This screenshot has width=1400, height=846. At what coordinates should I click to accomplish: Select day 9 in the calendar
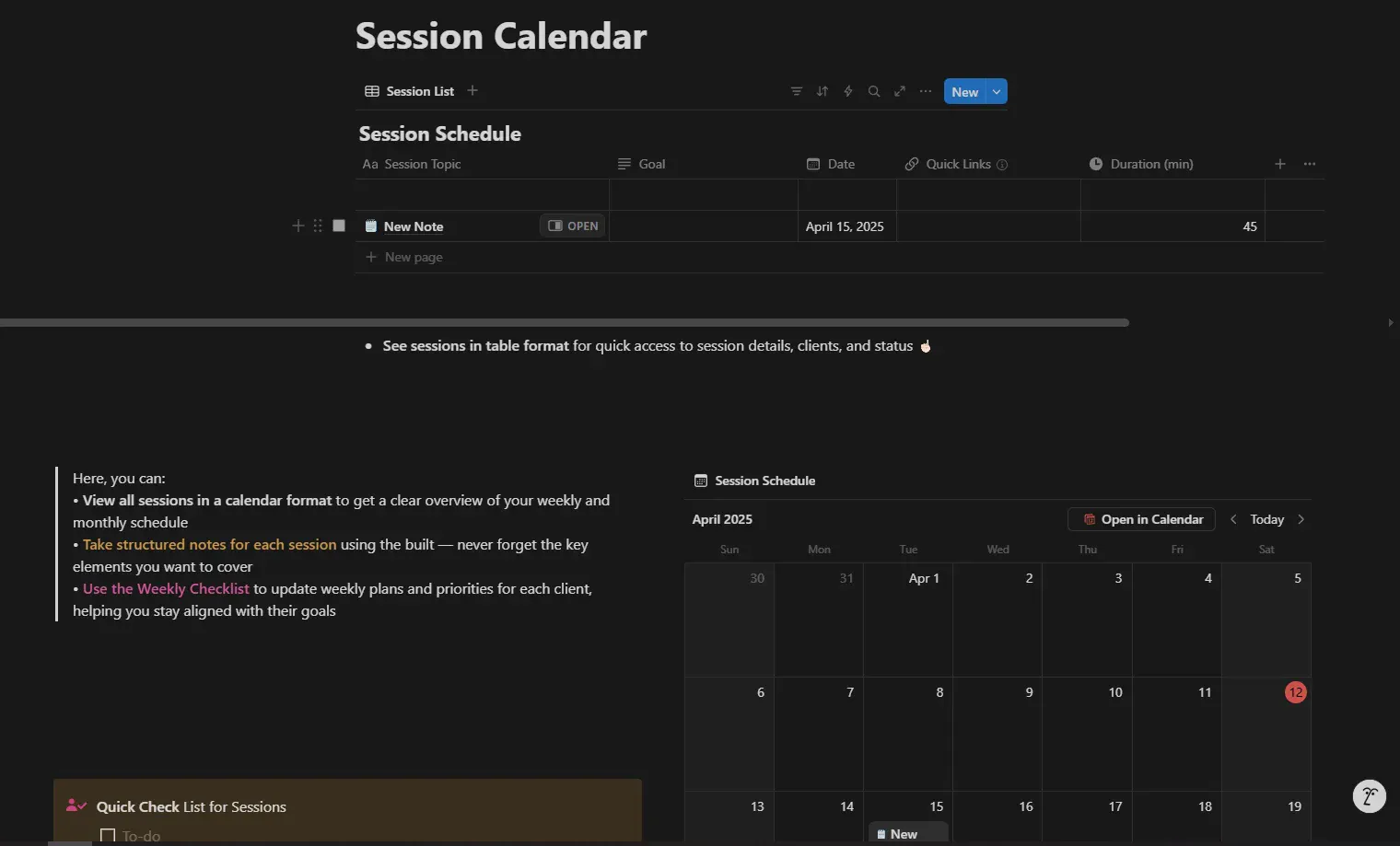pos(997,734)
